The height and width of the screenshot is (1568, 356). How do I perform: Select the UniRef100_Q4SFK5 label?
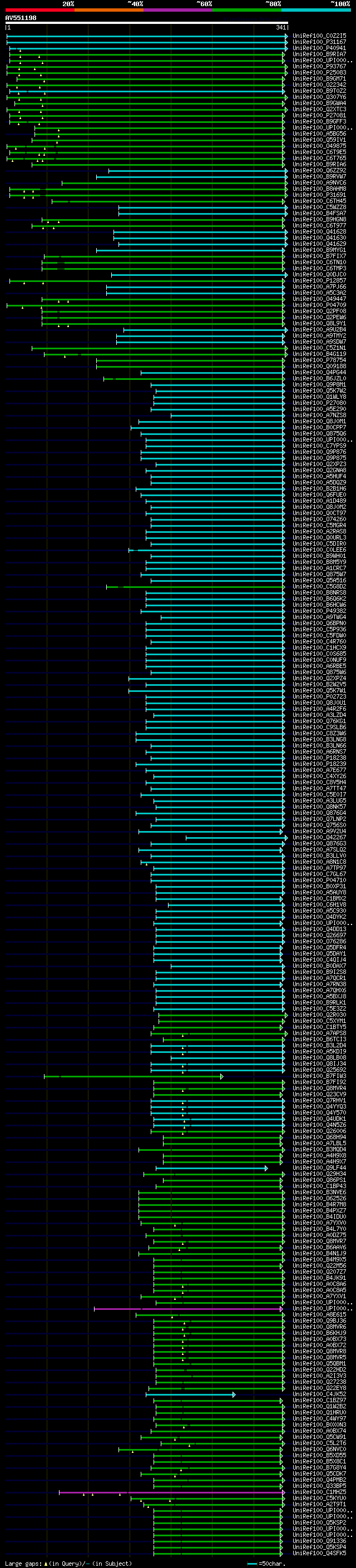[x=319, y=1553]
